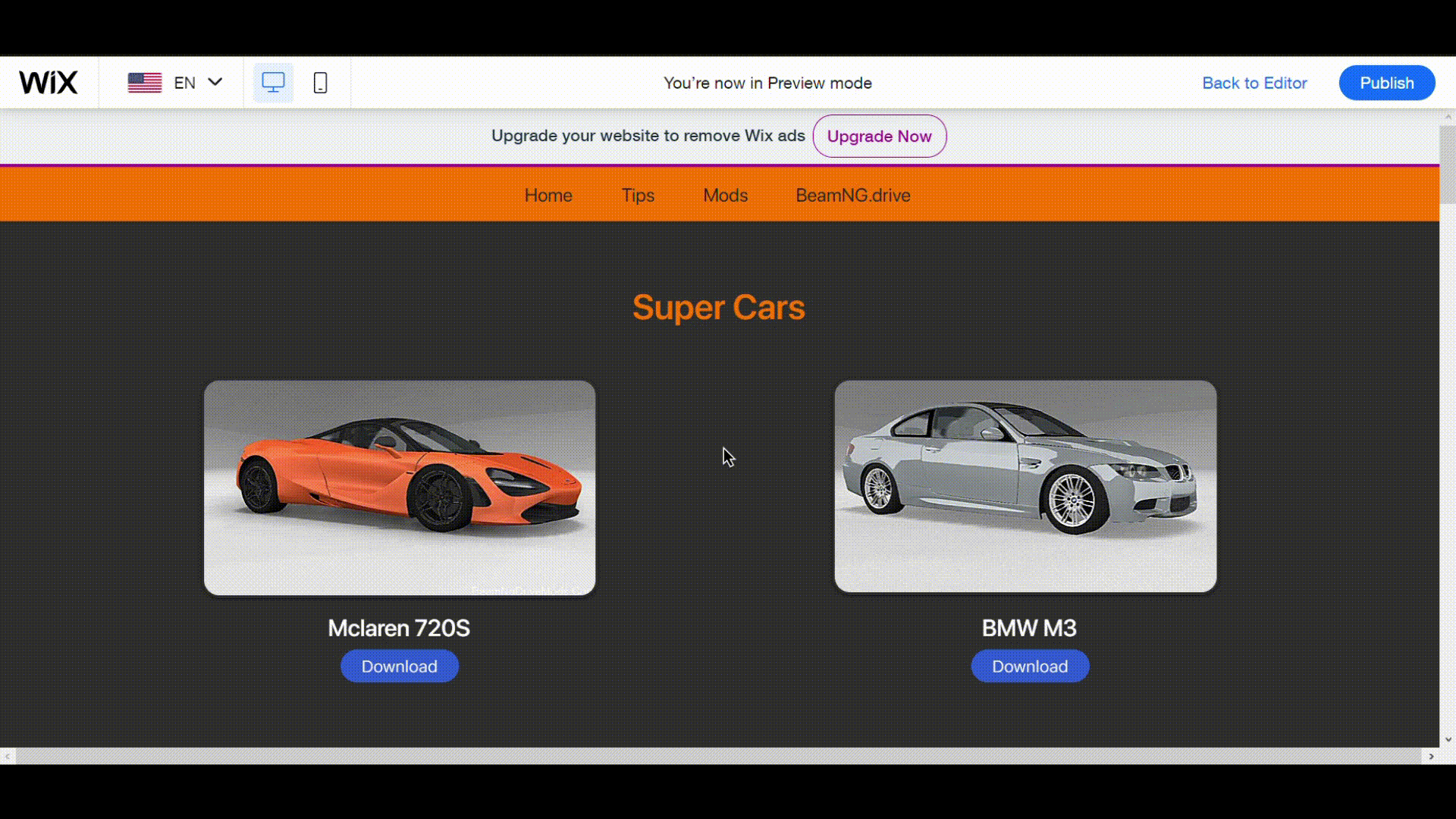
Task: Click the Mclaren 720S title text
Action: [x=399, y=628]
